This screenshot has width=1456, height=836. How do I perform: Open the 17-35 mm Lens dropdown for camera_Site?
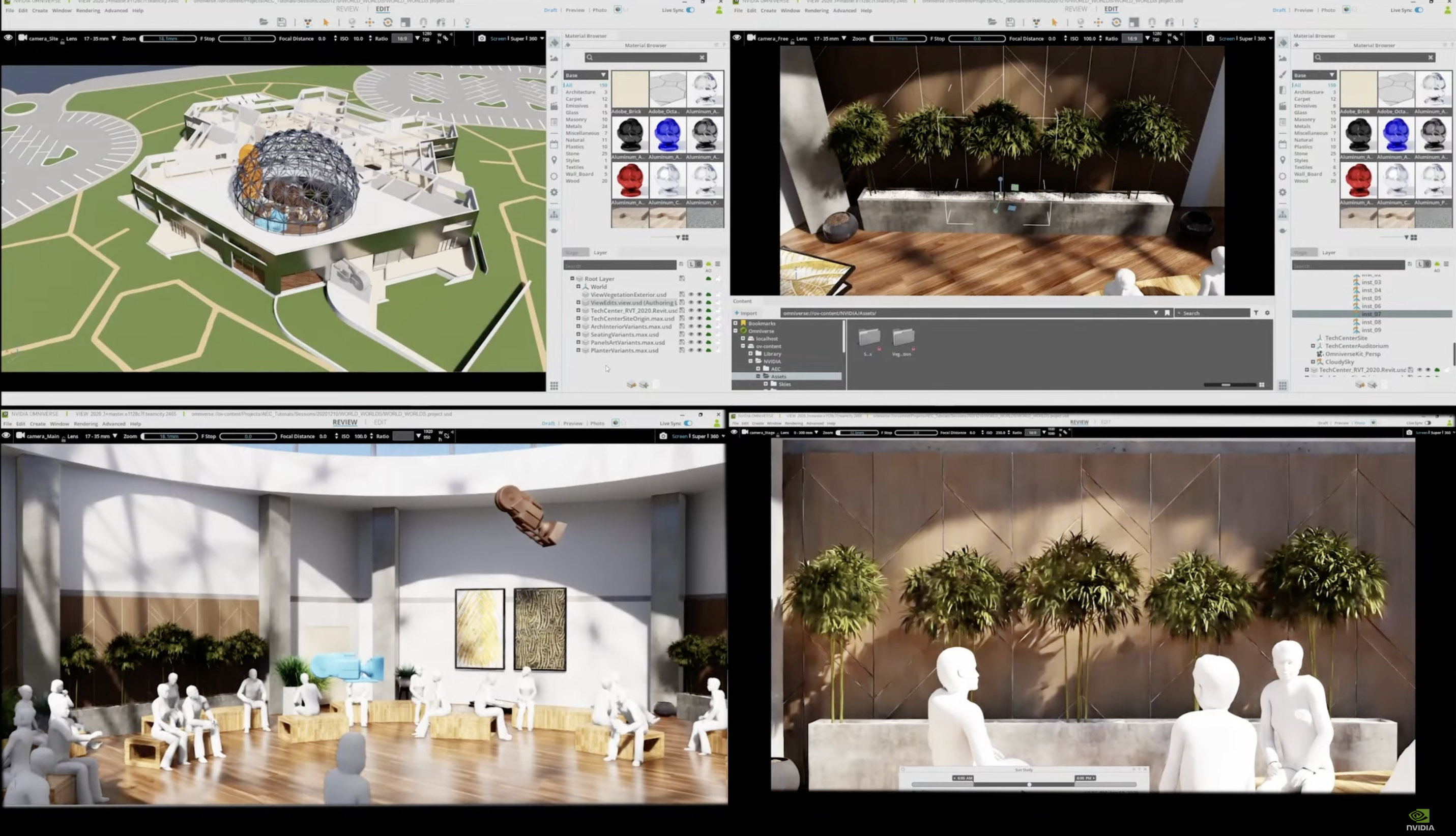tap(101, 39)
